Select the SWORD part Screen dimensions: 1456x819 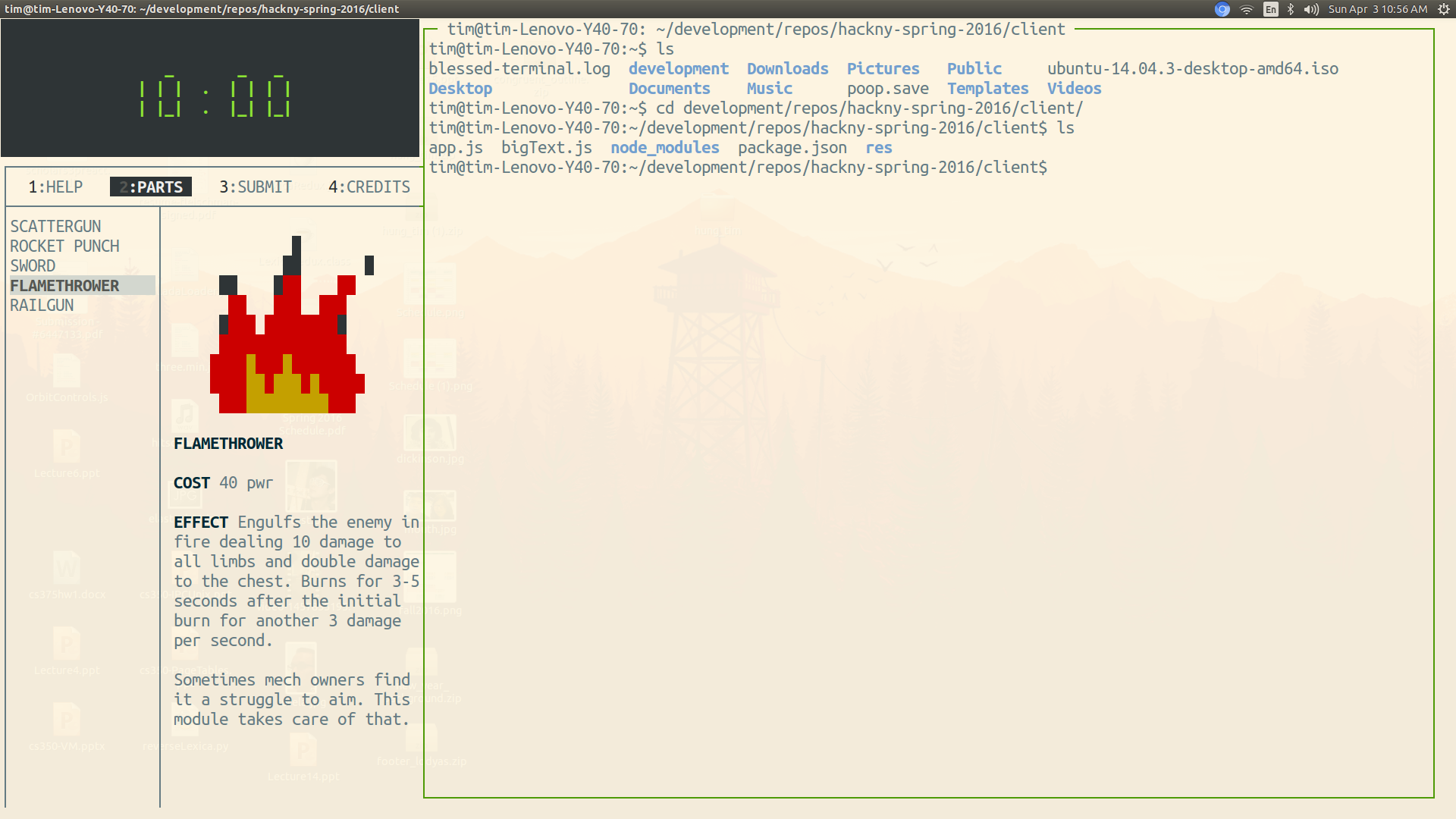tap(33, 266)
